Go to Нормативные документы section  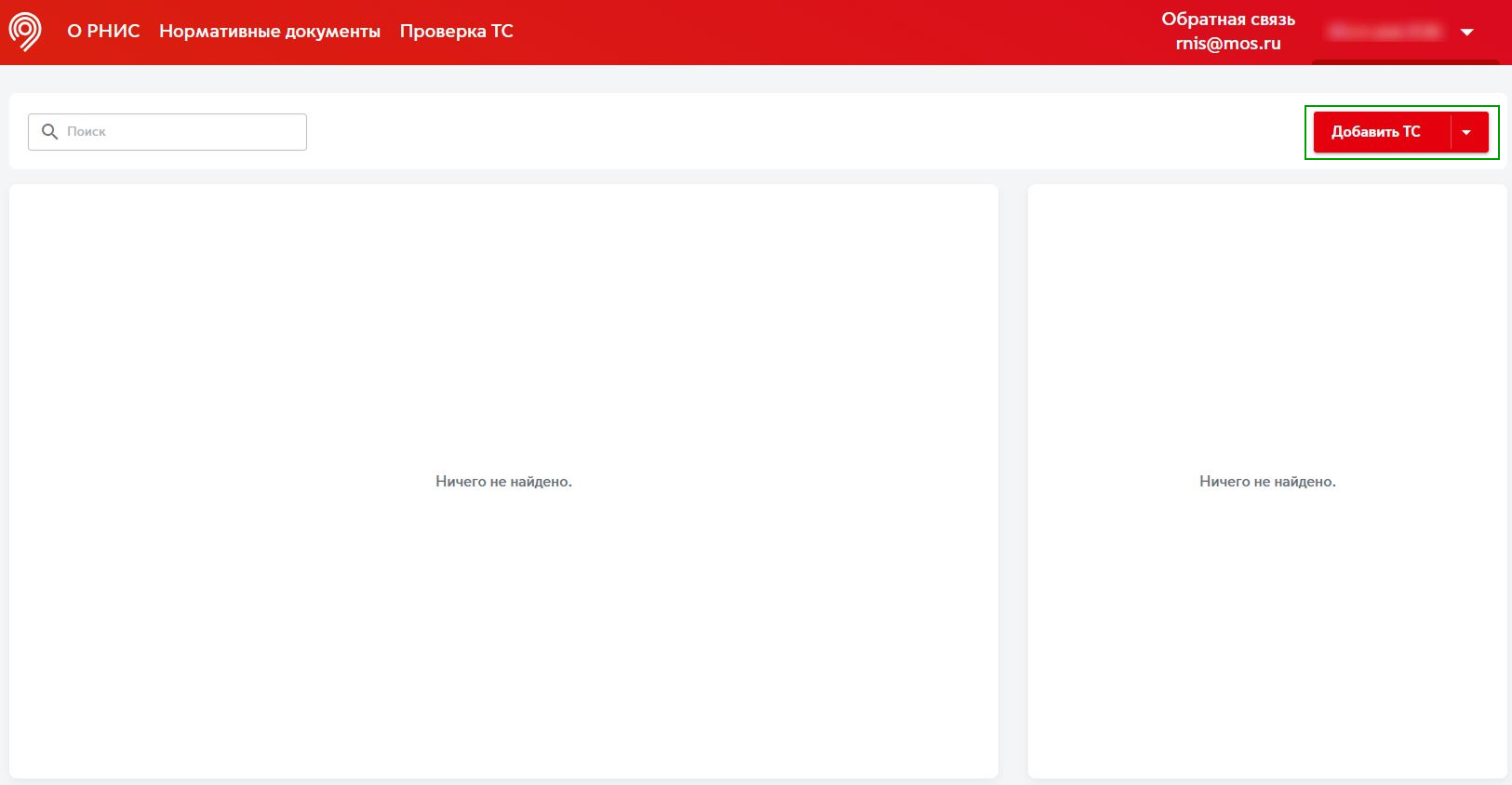point(269,32)
